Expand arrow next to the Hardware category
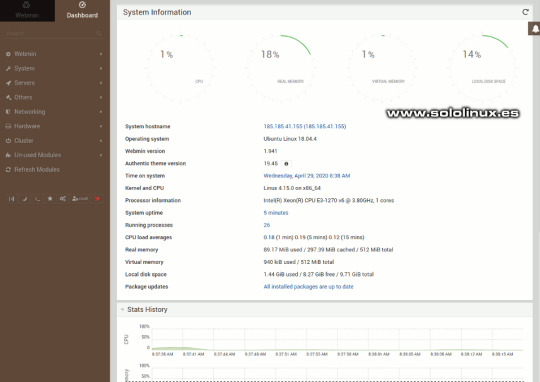540x382 pixels. 101,126
